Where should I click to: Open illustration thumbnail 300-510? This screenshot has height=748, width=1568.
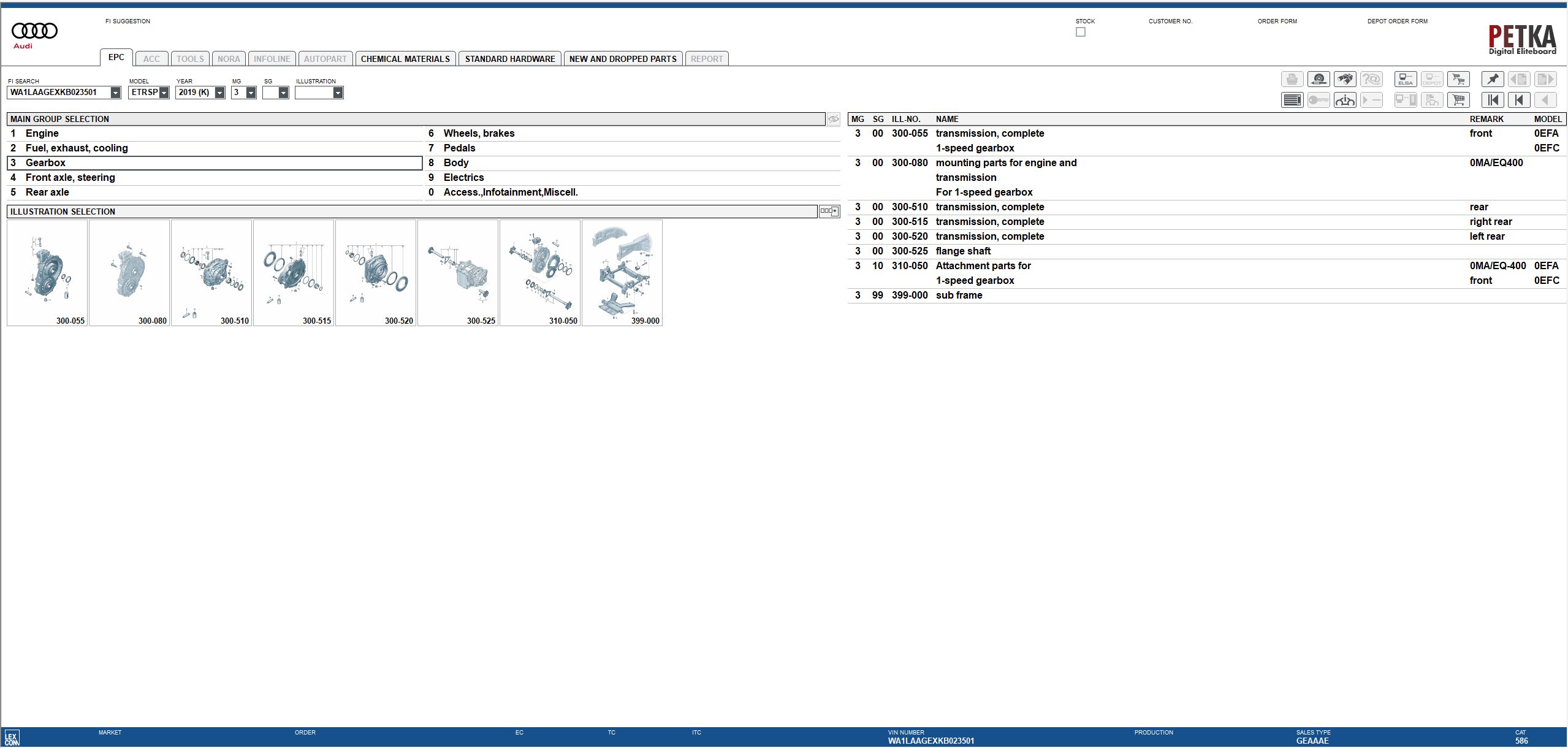coord(211,273)
